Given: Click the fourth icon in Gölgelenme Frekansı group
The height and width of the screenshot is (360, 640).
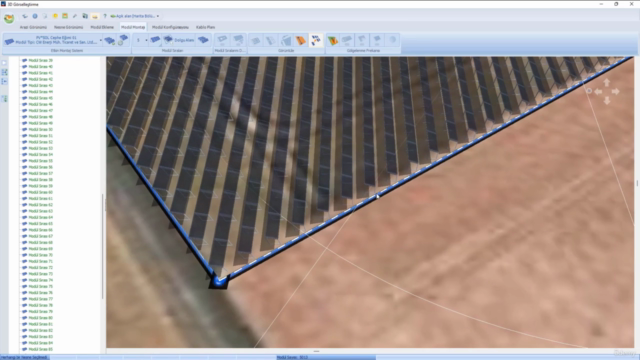Looking at the screenshot, I should pyautogui.click(x=377, y=40).
